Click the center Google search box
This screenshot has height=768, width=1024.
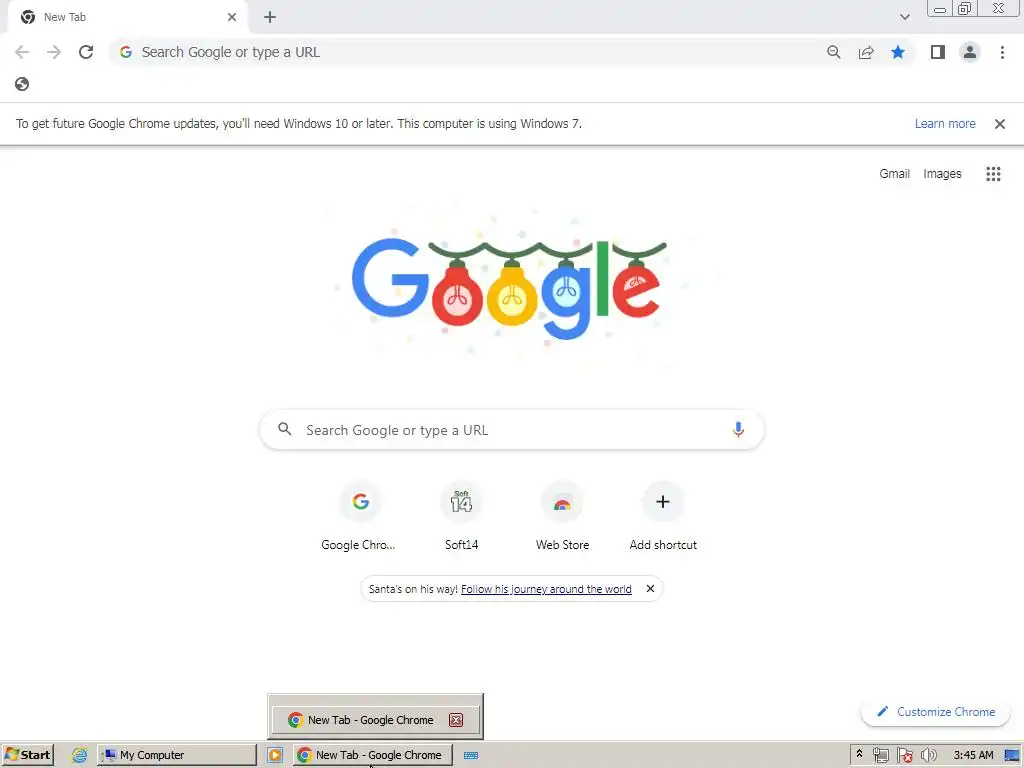coord(511,430)
